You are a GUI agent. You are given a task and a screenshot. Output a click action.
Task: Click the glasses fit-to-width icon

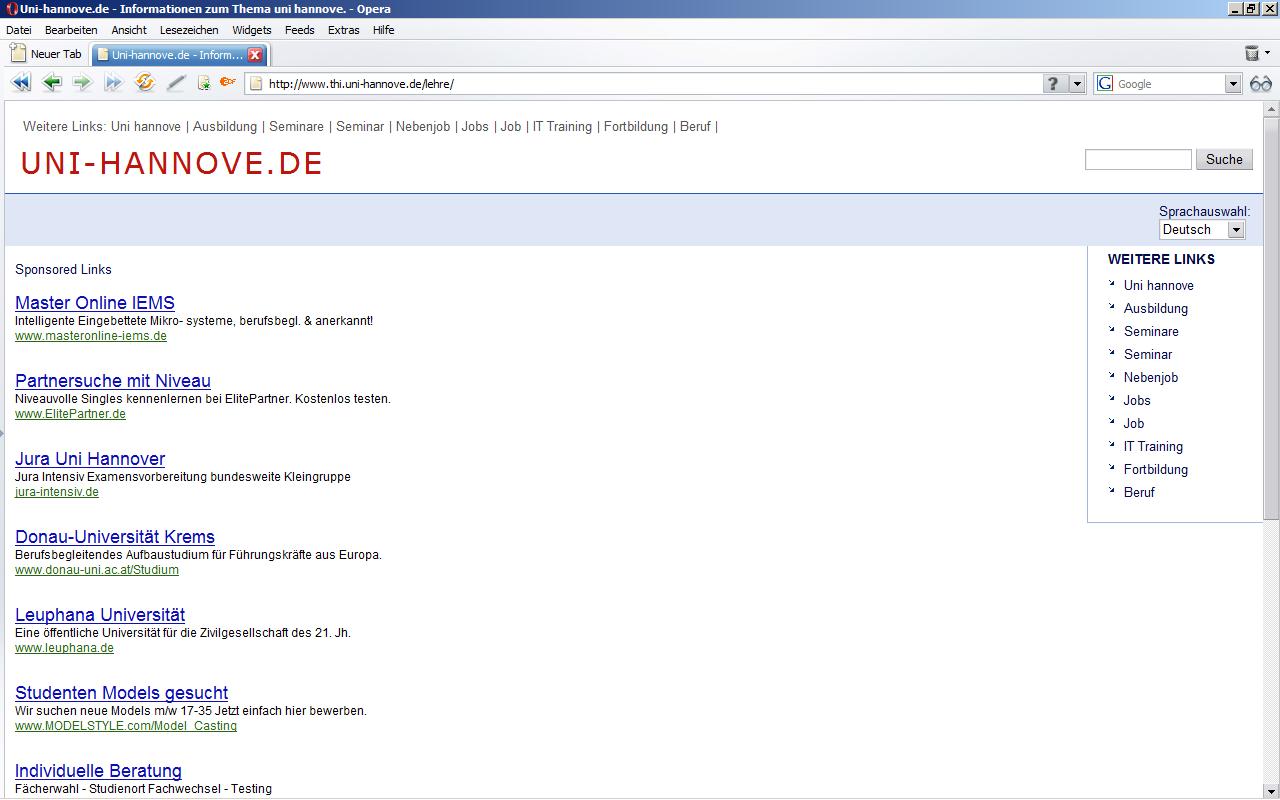pyautogui.click(x=1260, y=84)
